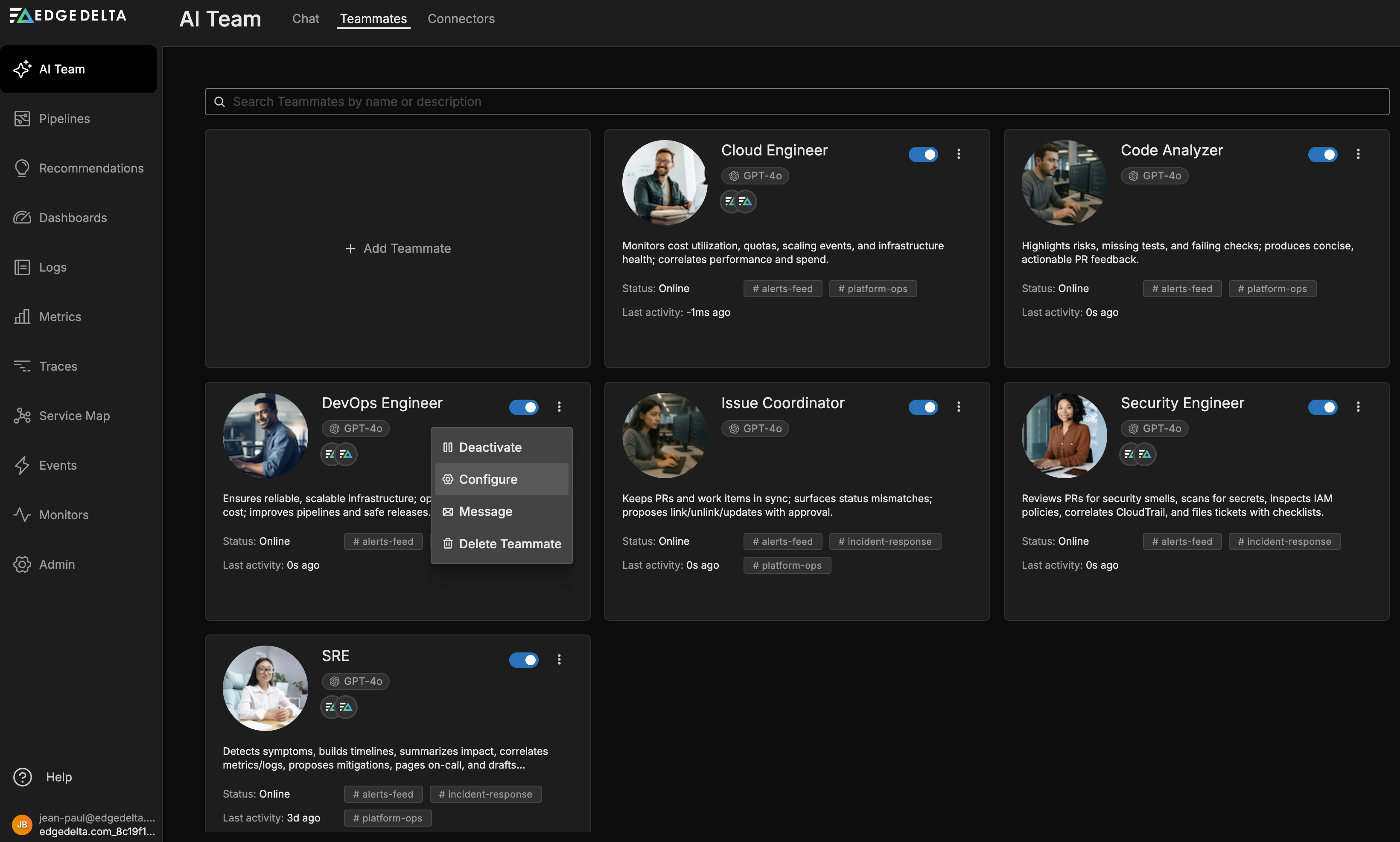Image resolution: width=1400 pixels, height=842 pixels.
Task: Open SRE card more options menu
Action: 559,659
